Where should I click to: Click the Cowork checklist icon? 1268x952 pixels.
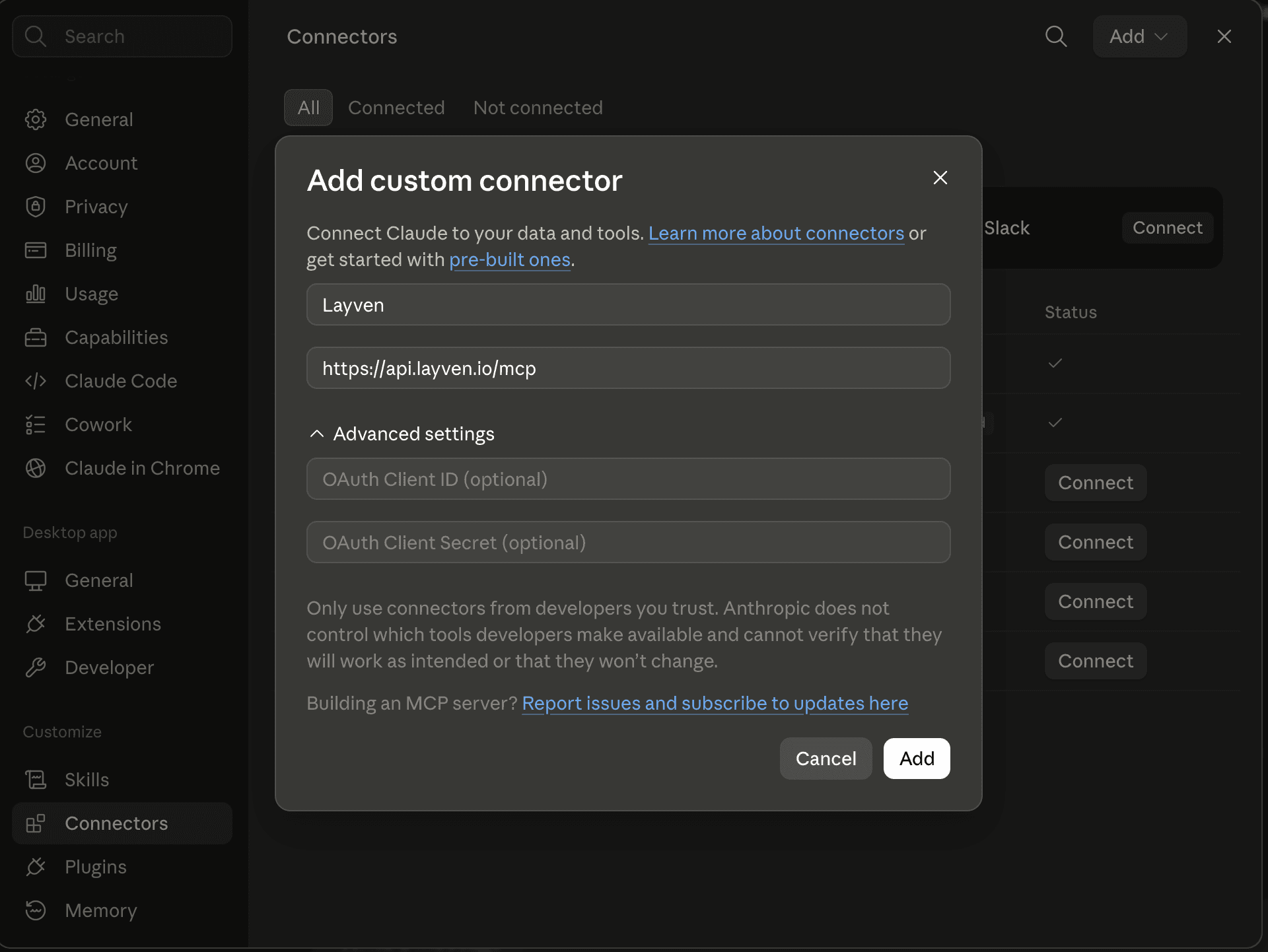[x=36, y=425]
